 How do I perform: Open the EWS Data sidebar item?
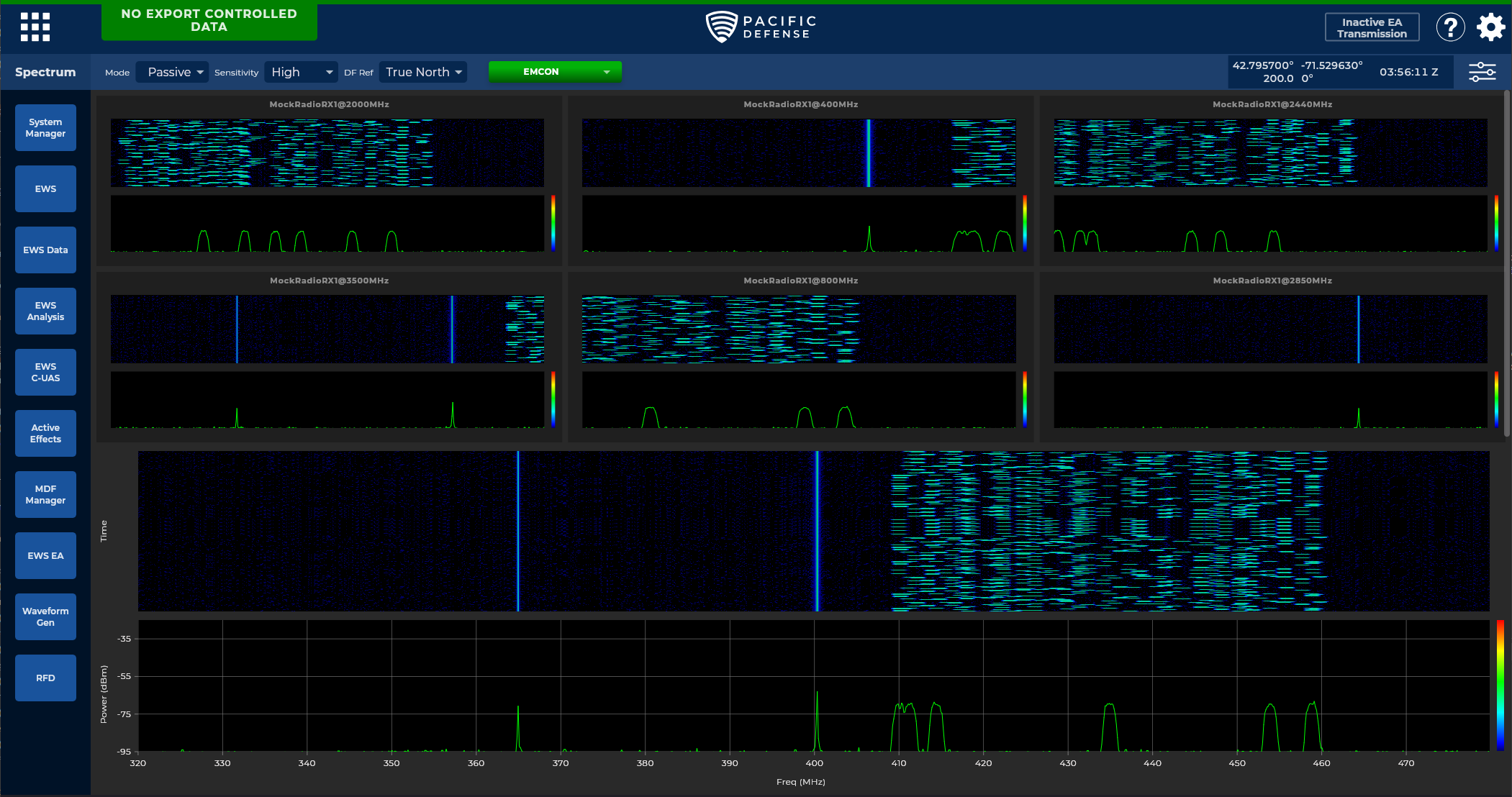(45, 250)
